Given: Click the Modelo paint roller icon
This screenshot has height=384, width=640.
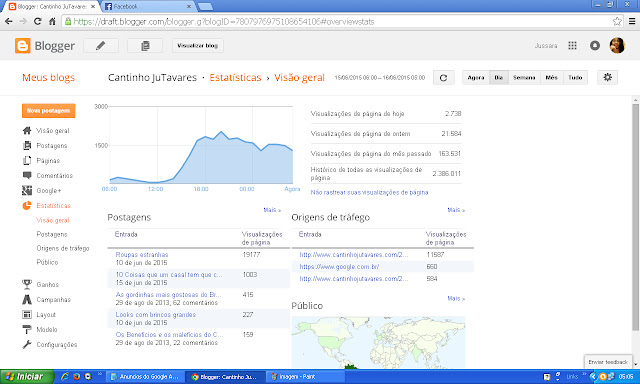Looking at the screenshot, I should pyautogui.click(x=27, y=329).
